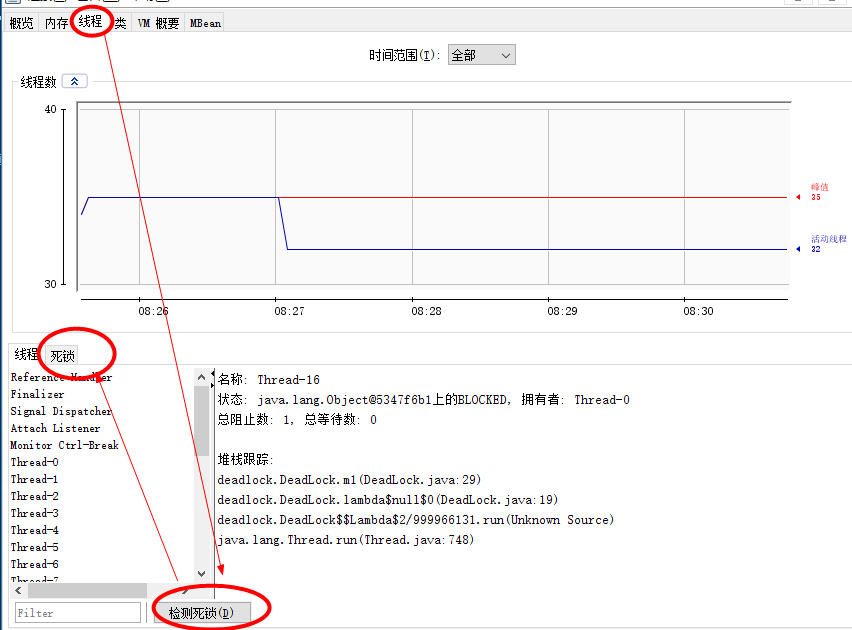Screen dimensions: 852x630
Task: Click the up arrow on thread list scrollbar
Action: pos(202,377)
